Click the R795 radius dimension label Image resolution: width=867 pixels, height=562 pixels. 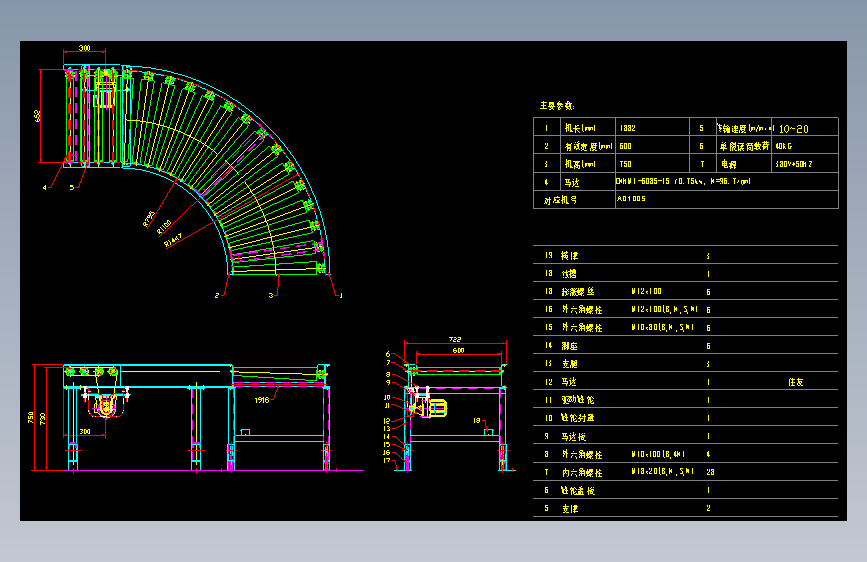(x=149, y=219)
